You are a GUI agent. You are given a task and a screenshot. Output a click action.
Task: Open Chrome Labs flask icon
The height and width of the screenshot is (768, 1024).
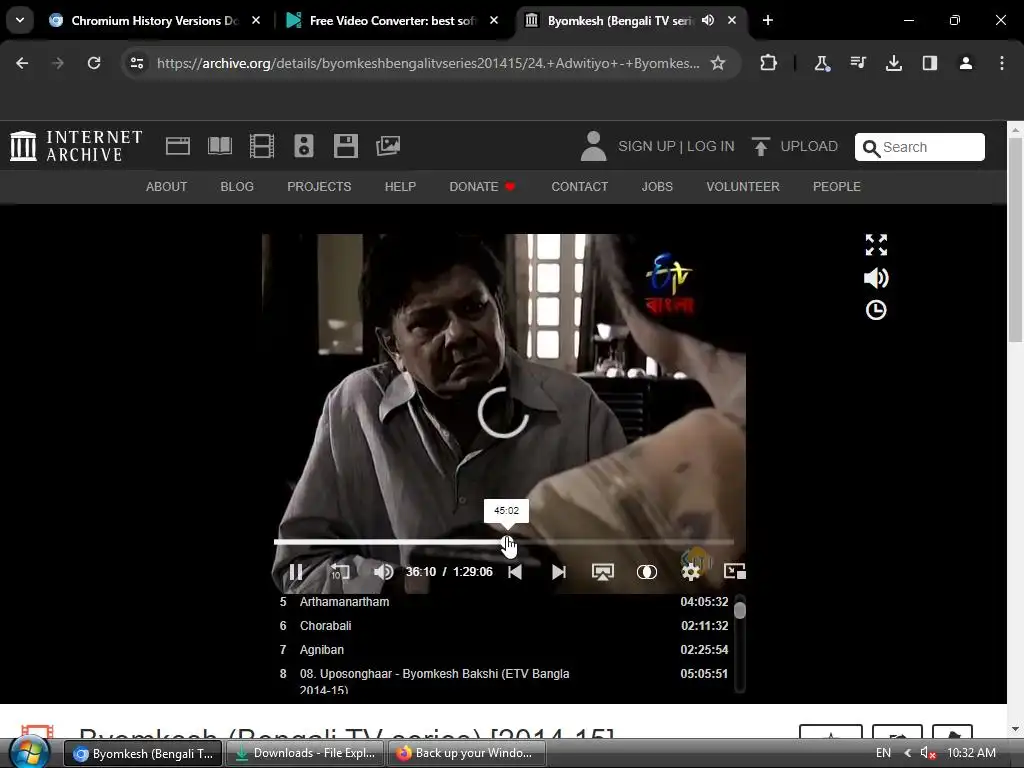pyautogui.click(x=822, y=63)
